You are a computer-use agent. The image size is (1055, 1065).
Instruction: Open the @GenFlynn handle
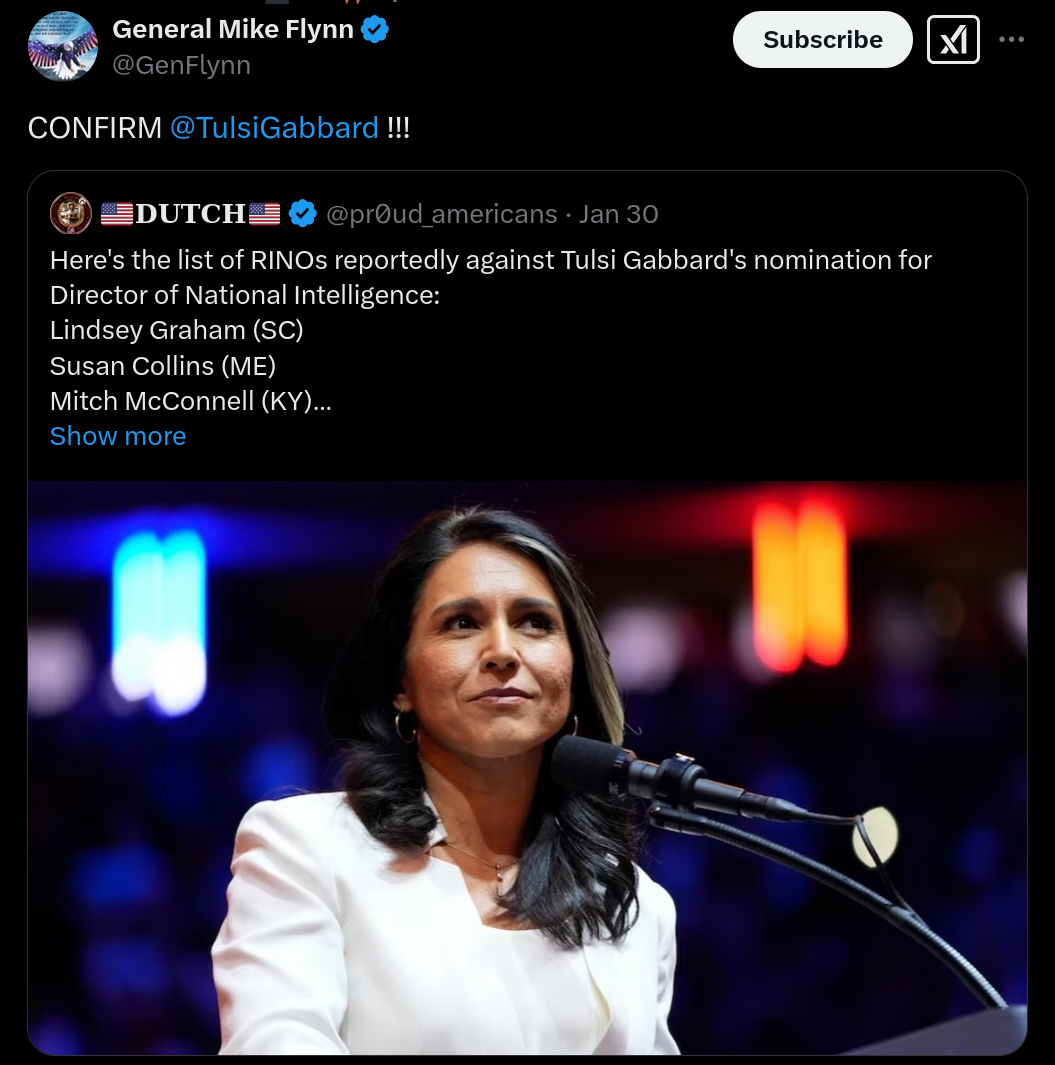click(x=181, y=65)
